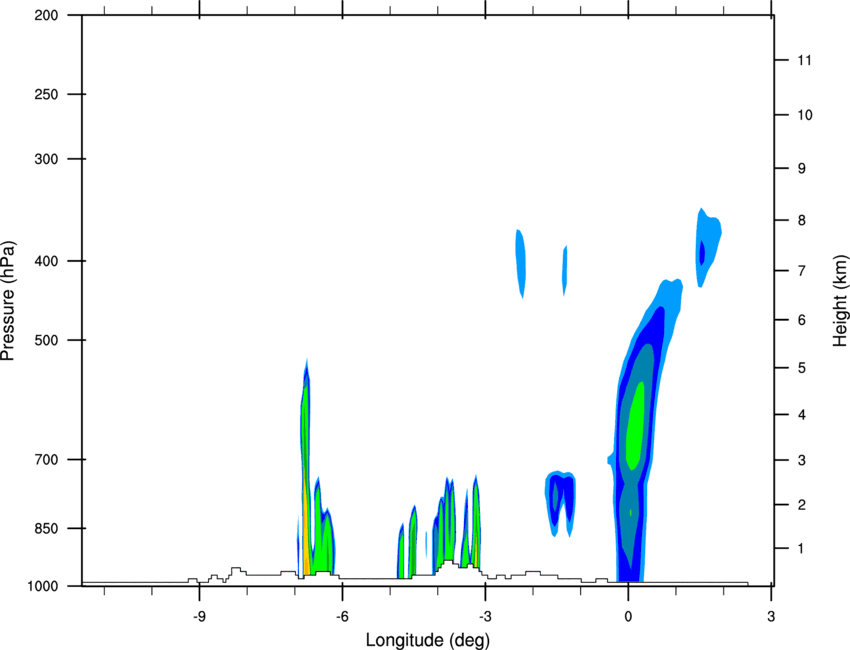
Task: Select the 700 pressure tick label
Action: pyautogui.click(x=46, y=459)
